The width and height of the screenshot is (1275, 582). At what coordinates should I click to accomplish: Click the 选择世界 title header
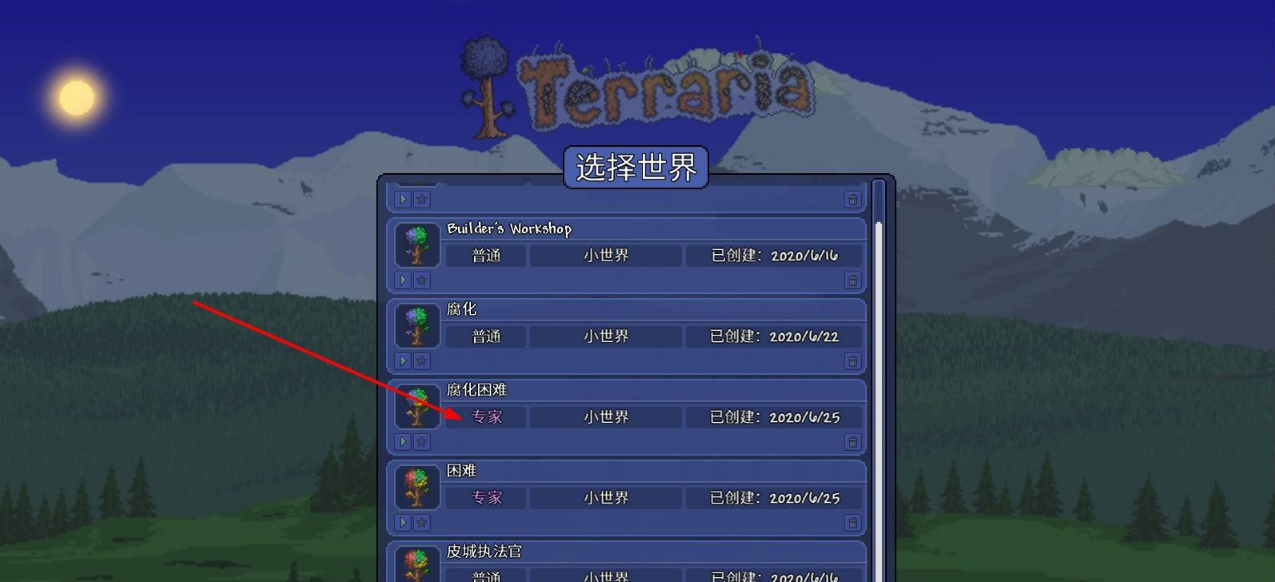click(x=636, y=167)
